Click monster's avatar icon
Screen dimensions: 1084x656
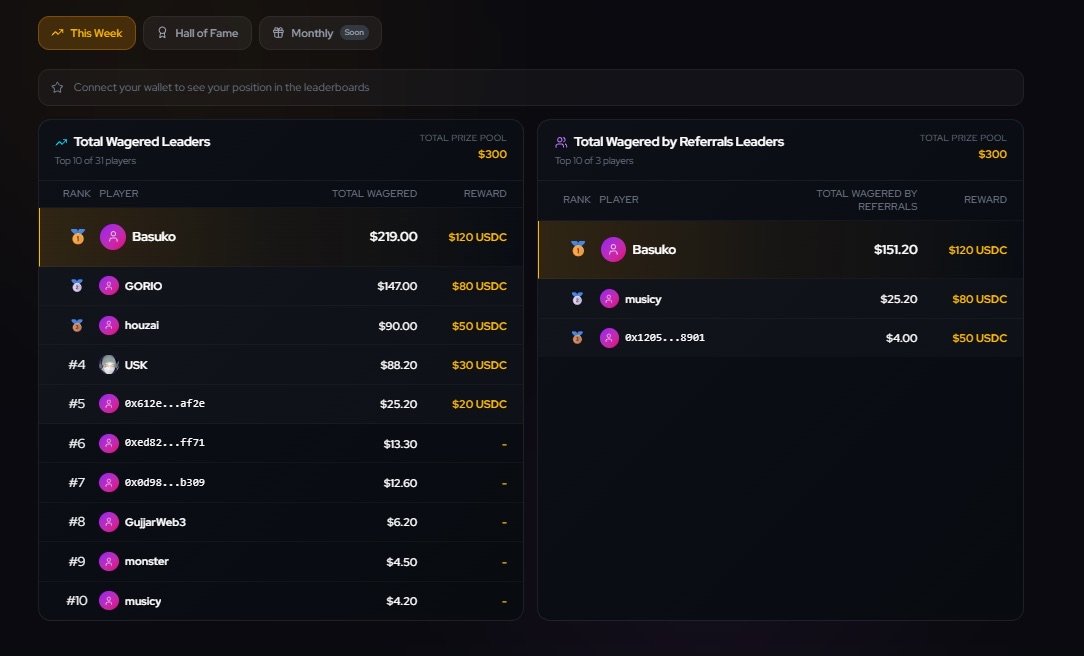click(109, 561)
